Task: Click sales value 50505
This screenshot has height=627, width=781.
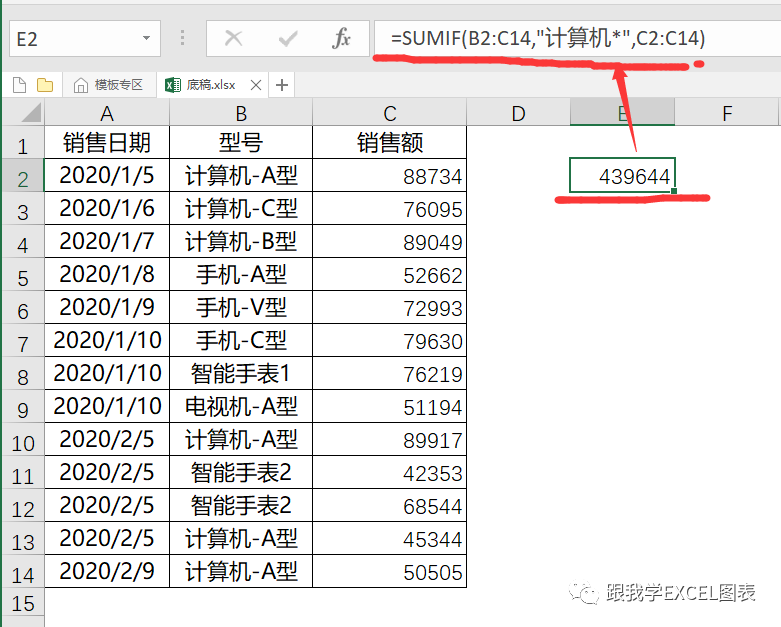Action: point(390,571)
